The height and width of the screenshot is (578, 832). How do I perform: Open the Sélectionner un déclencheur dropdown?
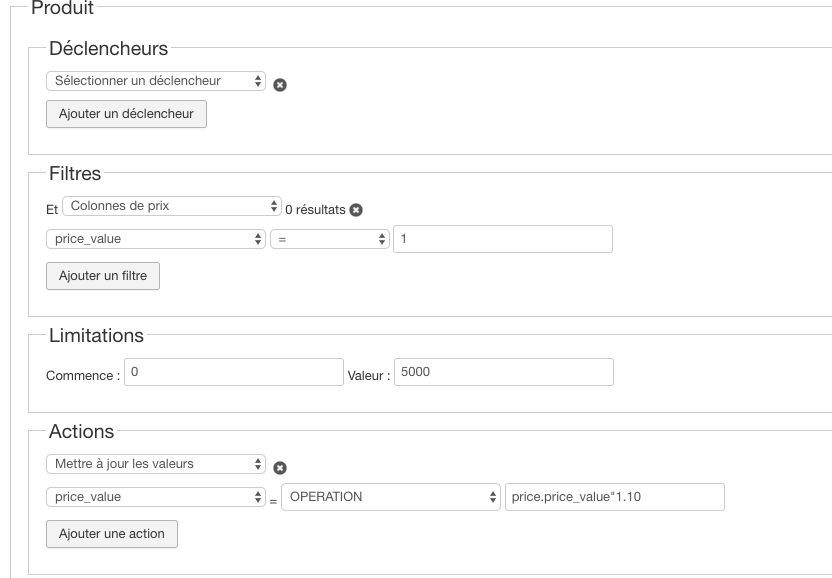[156, 81]
